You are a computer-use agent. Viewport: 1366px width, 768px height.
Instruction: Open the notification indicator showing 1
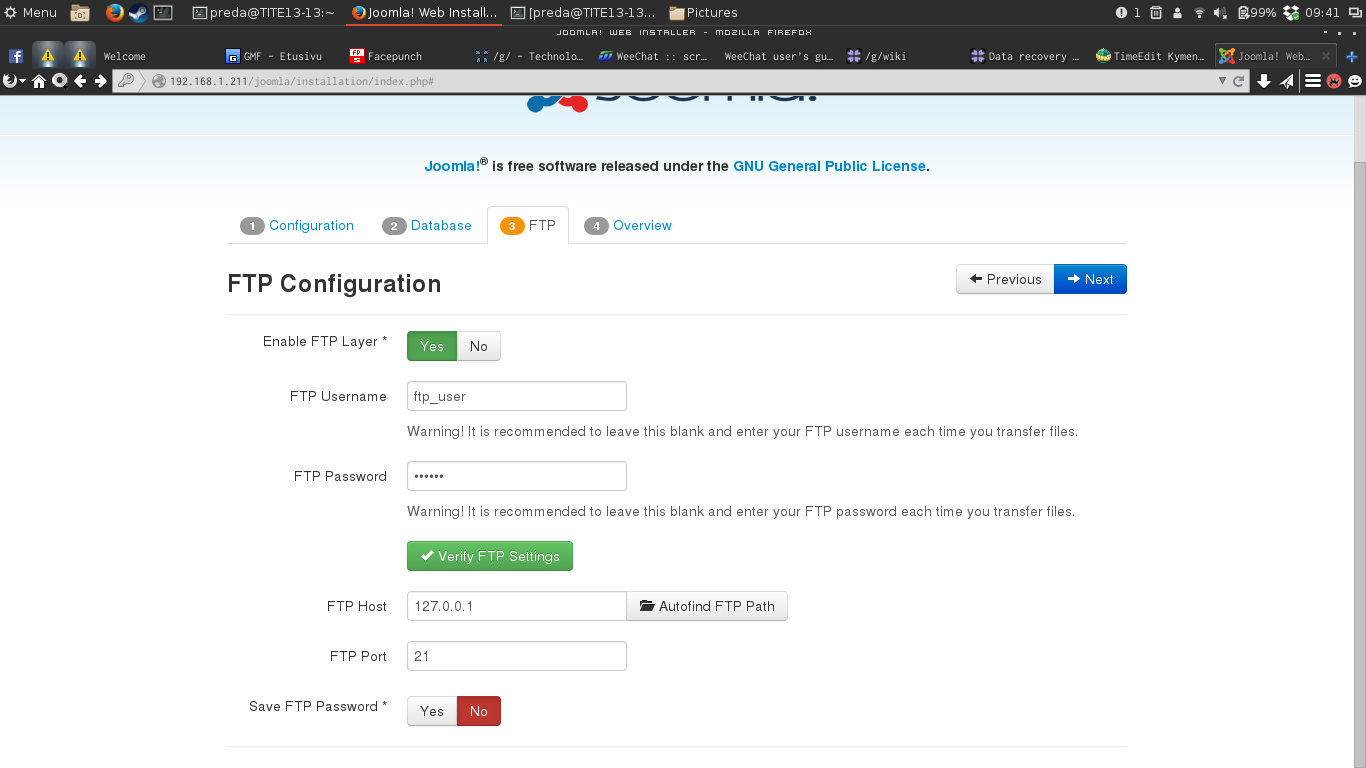tap(1128, 13)
